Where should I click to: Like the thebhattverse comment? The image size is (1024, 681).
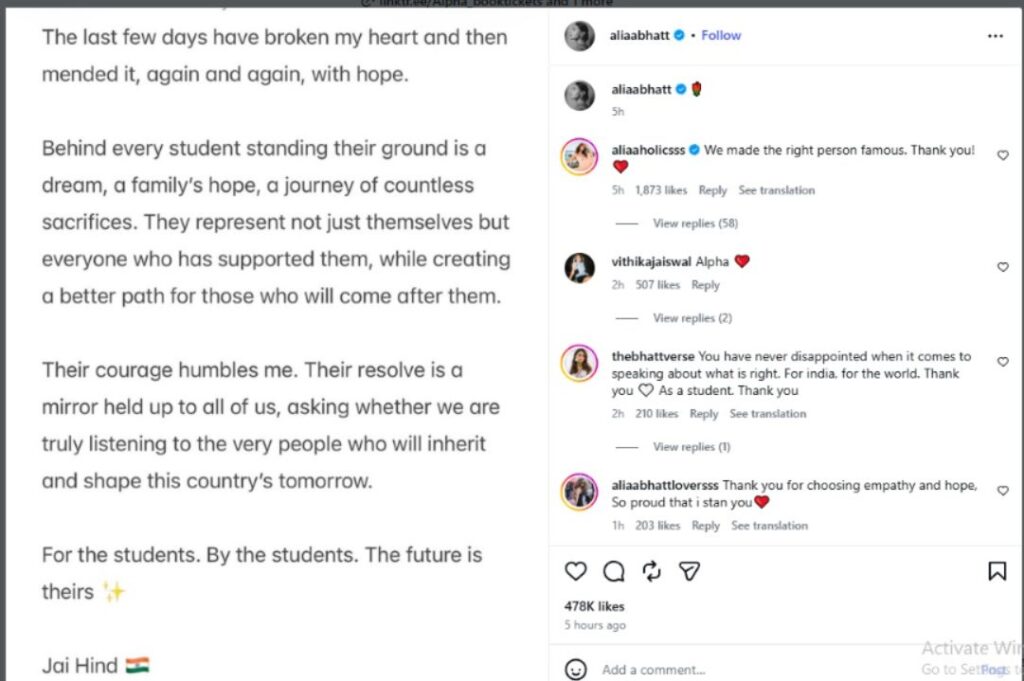tap(1002, 361)
